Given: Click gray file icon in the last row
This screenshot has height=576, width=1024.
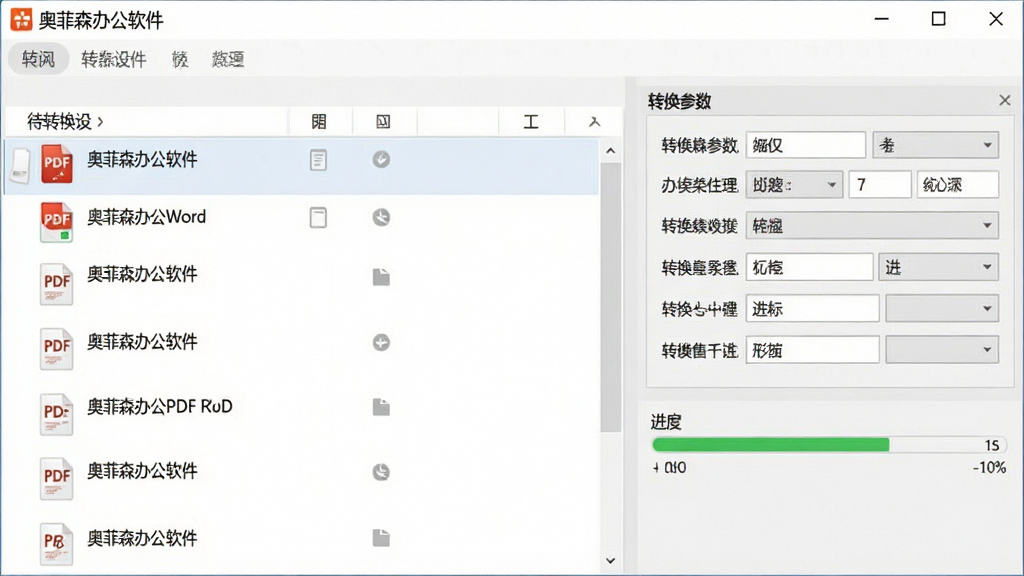Looking at the screenshot, I should point(381,537).
